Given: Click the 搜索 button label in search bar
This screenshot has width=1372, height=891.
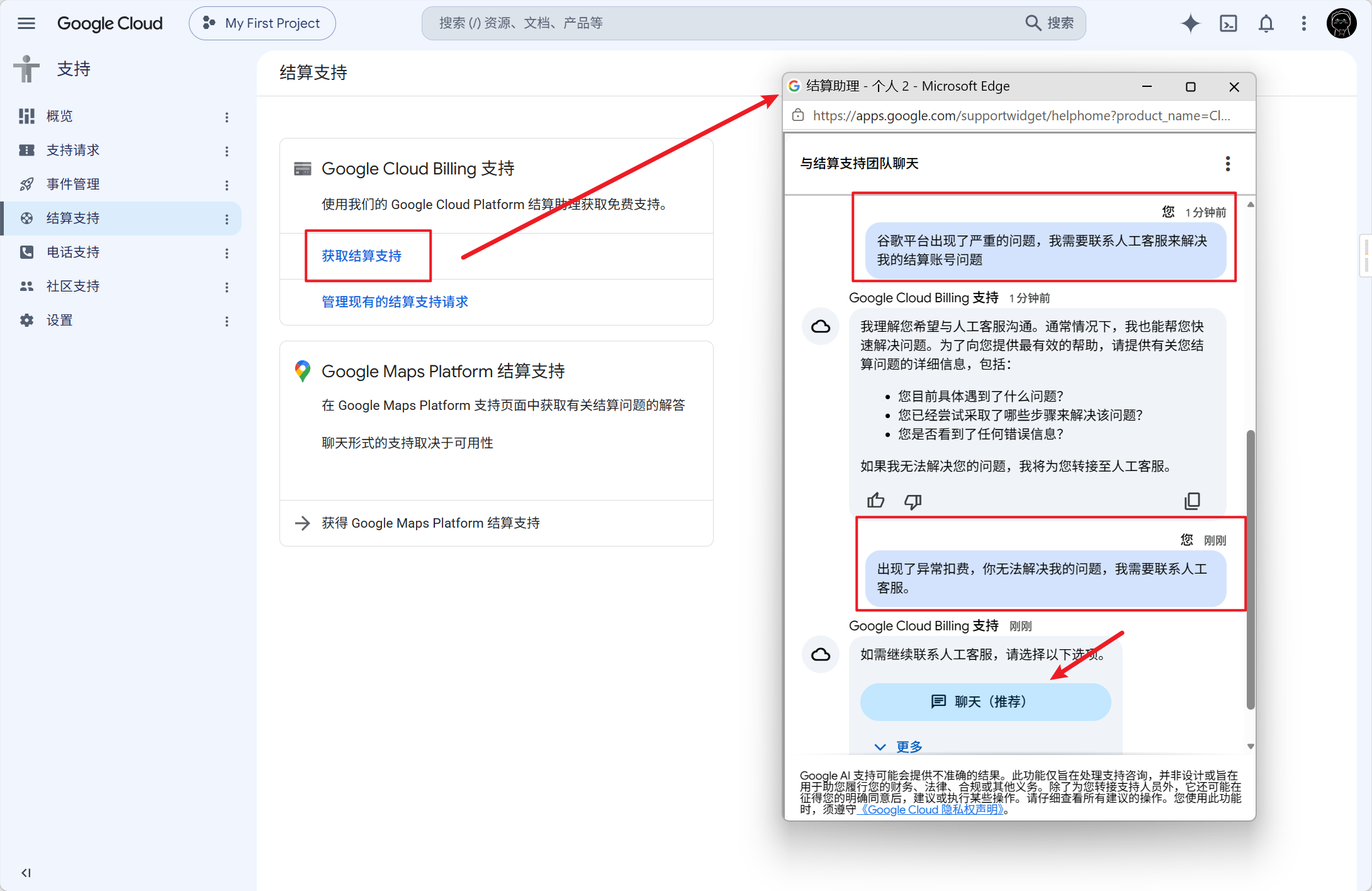Looking at the screenshot, I should 1060,23.
